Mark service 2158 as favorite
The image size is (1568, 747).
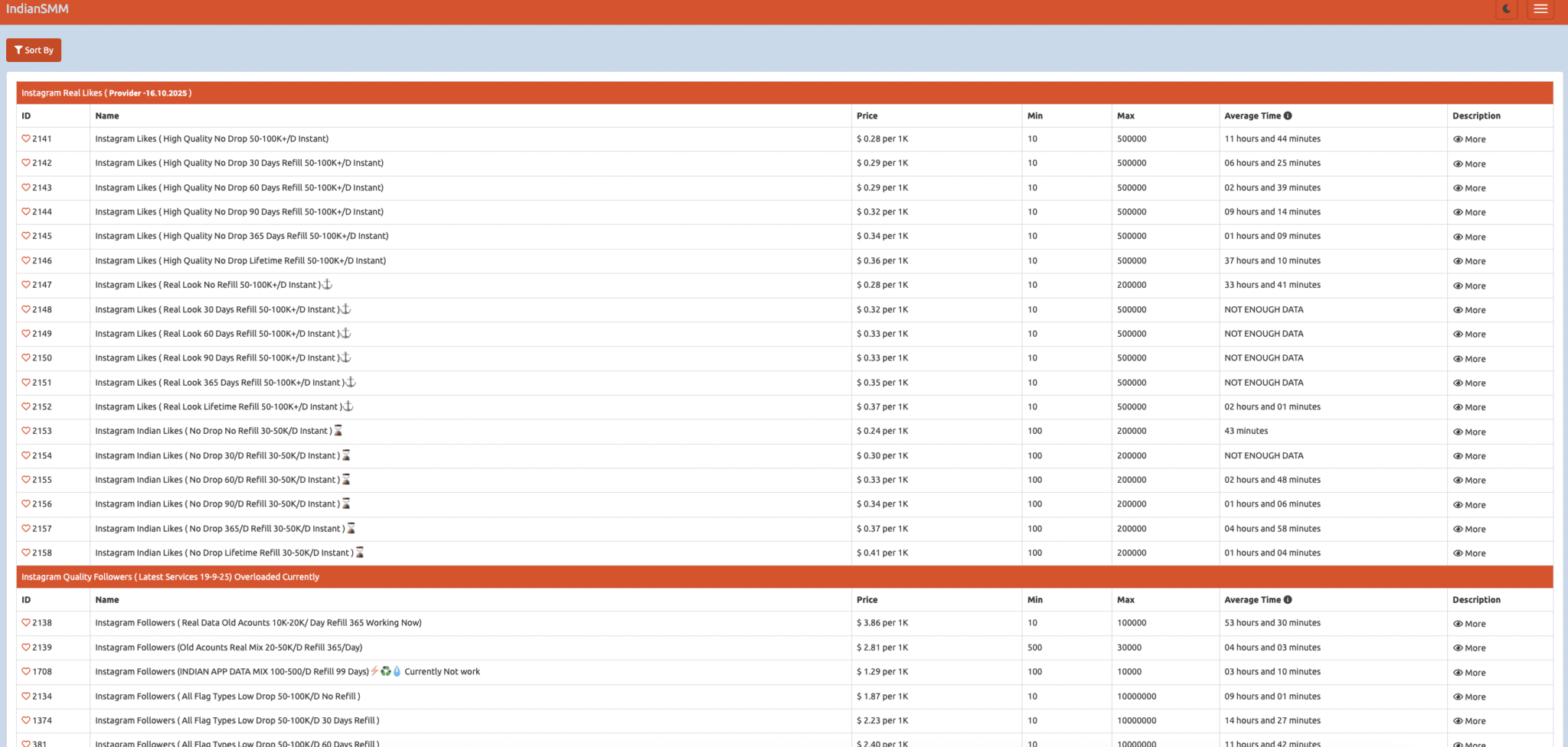[26, 553]
